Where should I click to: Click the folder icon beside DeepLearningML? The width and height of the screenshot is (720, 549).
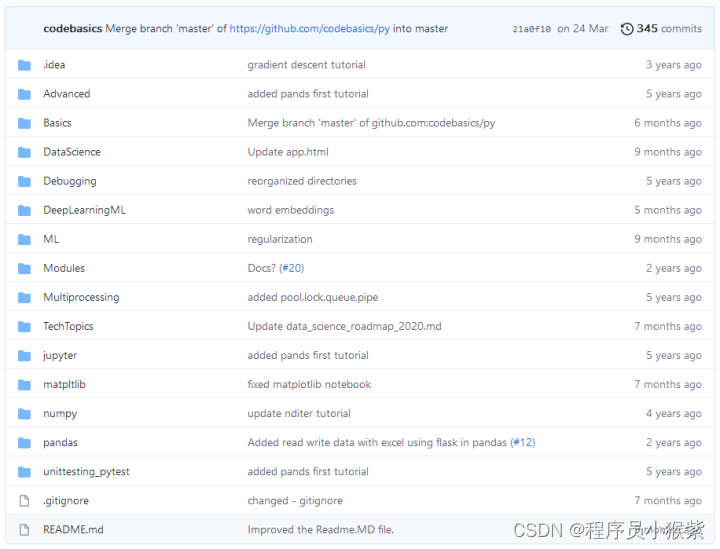point(24,210)
